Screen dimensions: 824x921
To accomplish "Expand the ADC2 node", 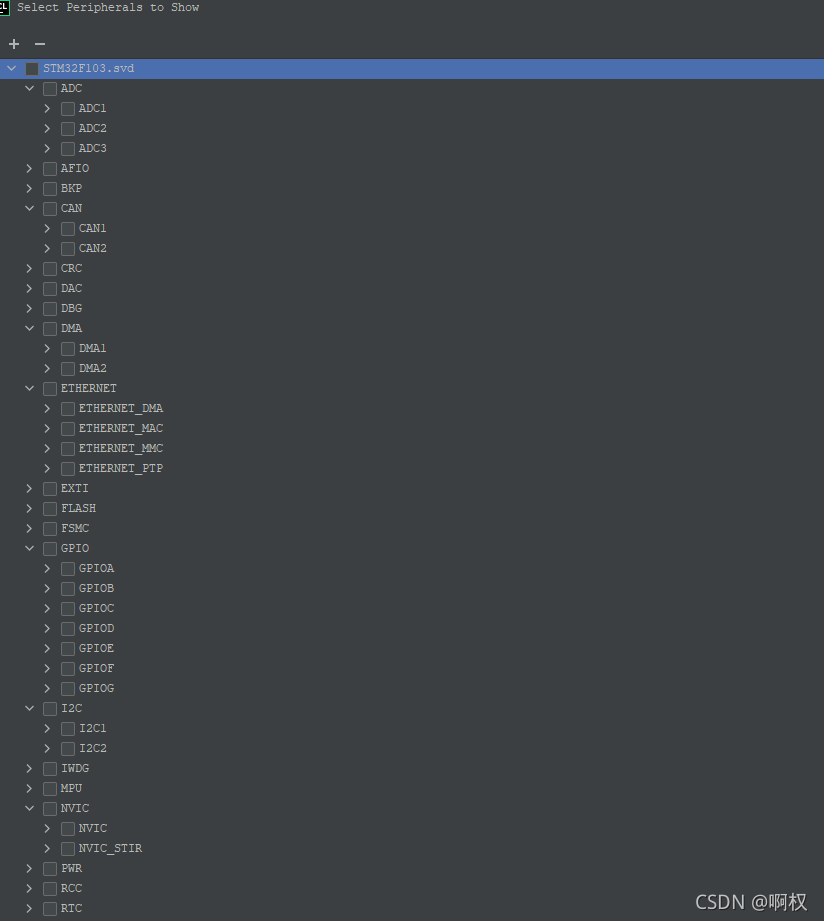I will 47,128.
